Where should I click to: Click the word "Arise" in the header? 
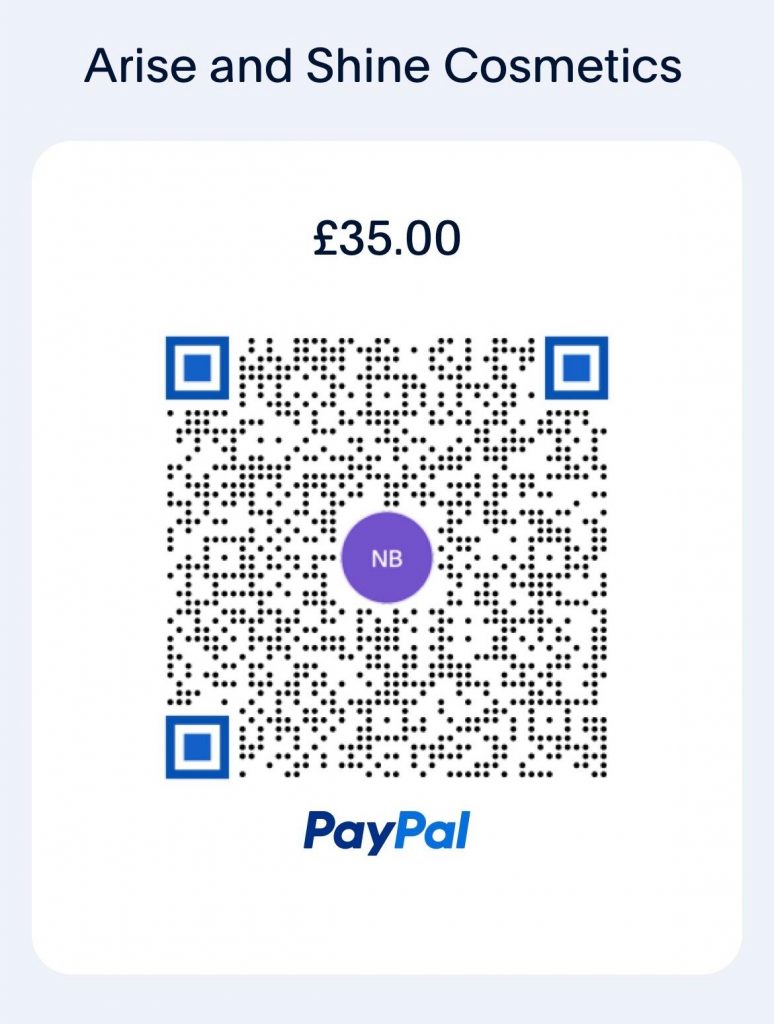tap(140, 66)
